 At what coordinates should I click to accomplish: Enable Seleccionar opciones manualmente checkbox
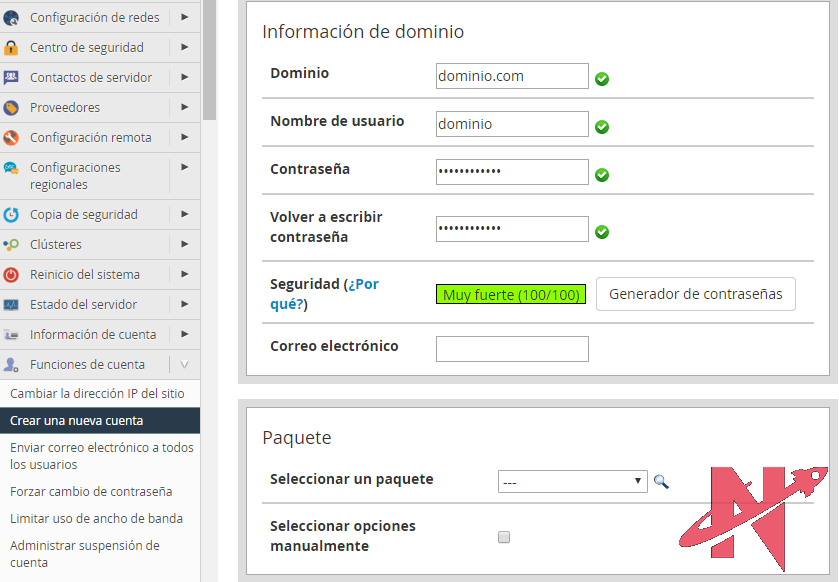point(504,537)
